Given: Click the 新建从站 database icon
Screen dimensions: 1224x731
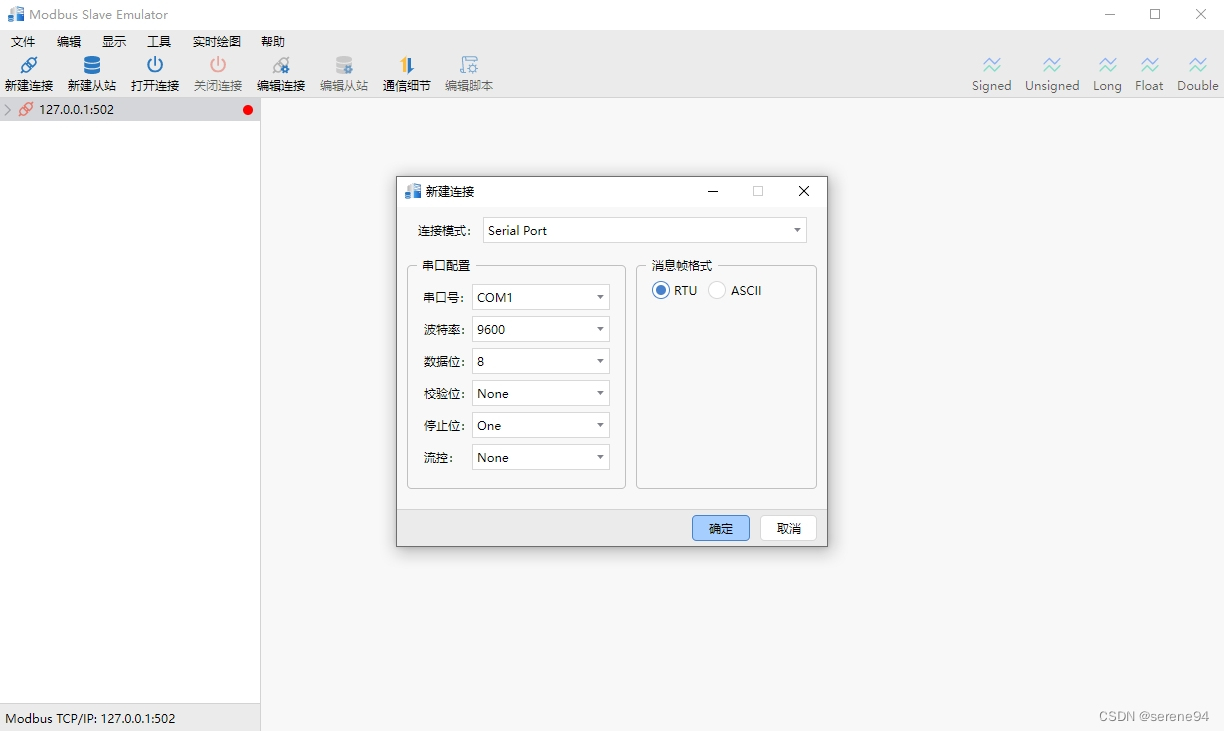Looking at the screenshot, I should click(92, 66).
